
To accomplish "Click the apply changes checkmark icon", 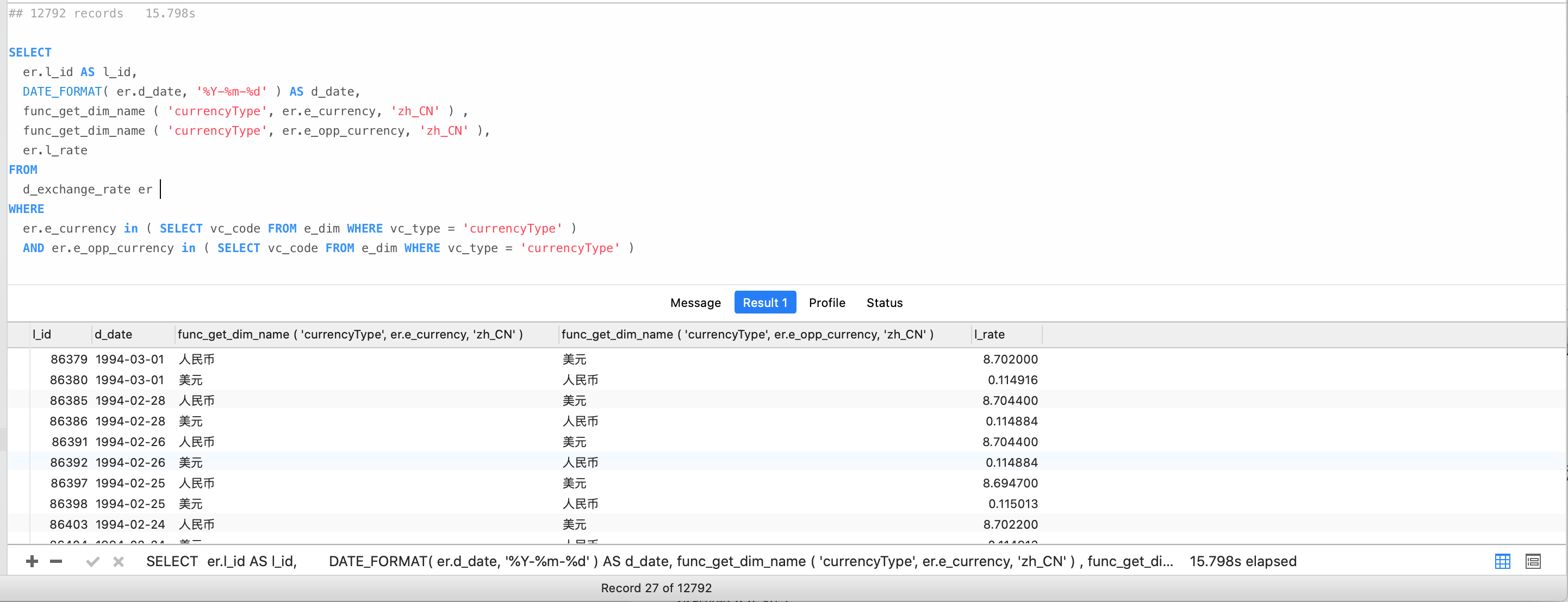I will pyautogui.click(x=92, y=561).
